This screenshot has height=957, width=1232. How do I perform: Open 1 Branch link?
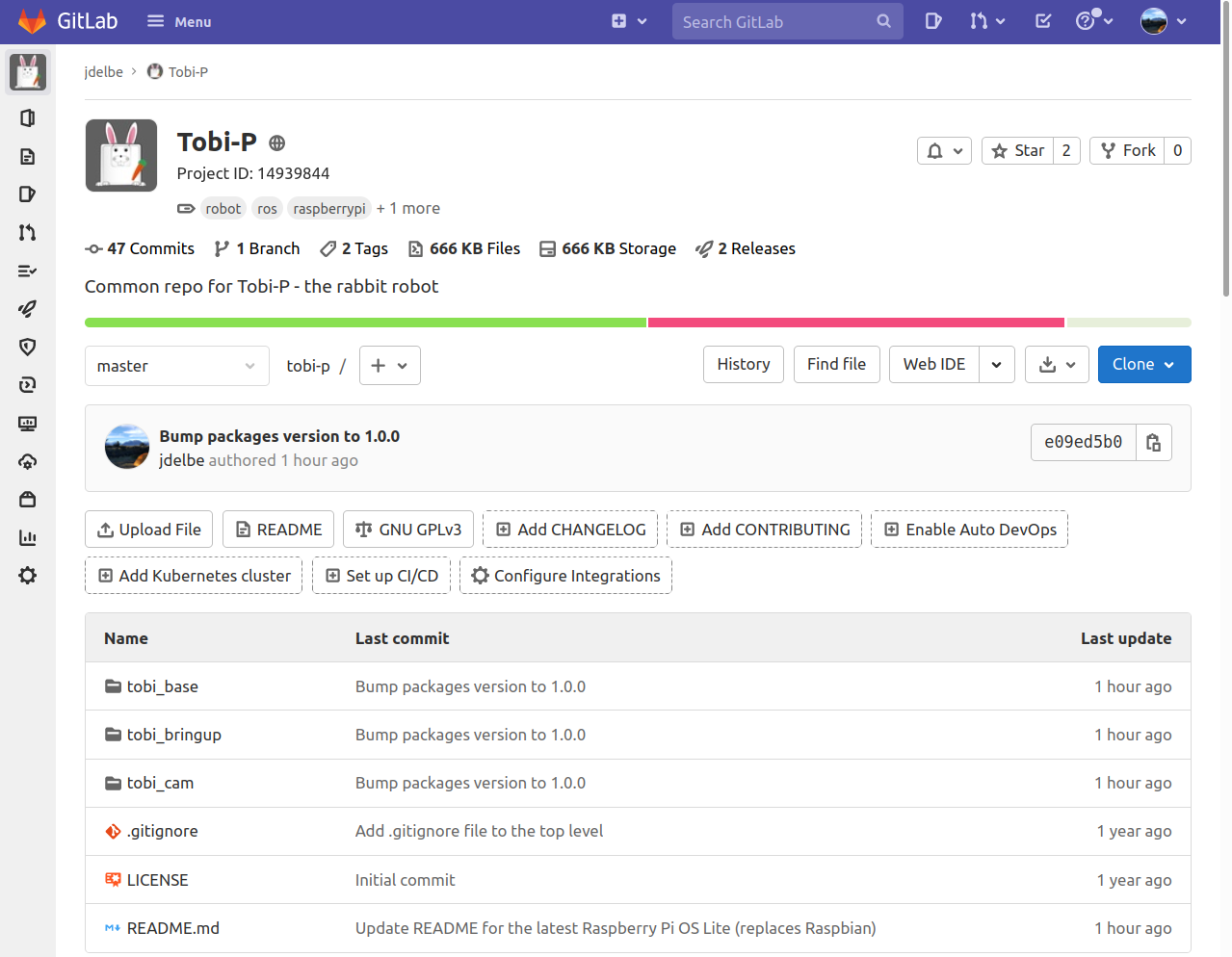point(257,248)
